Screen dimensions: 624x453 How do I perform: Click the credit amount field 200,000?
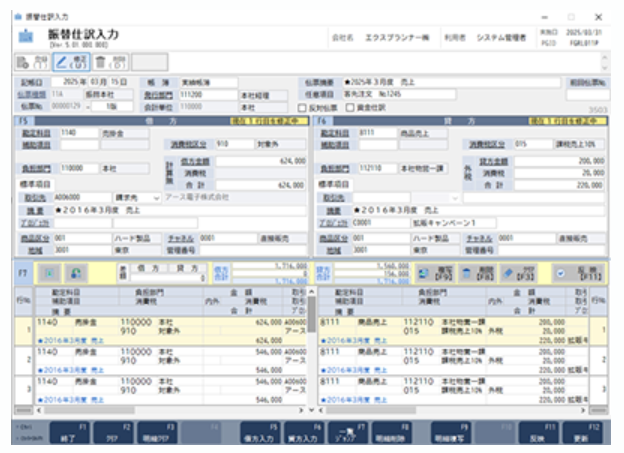click(560, 162)
